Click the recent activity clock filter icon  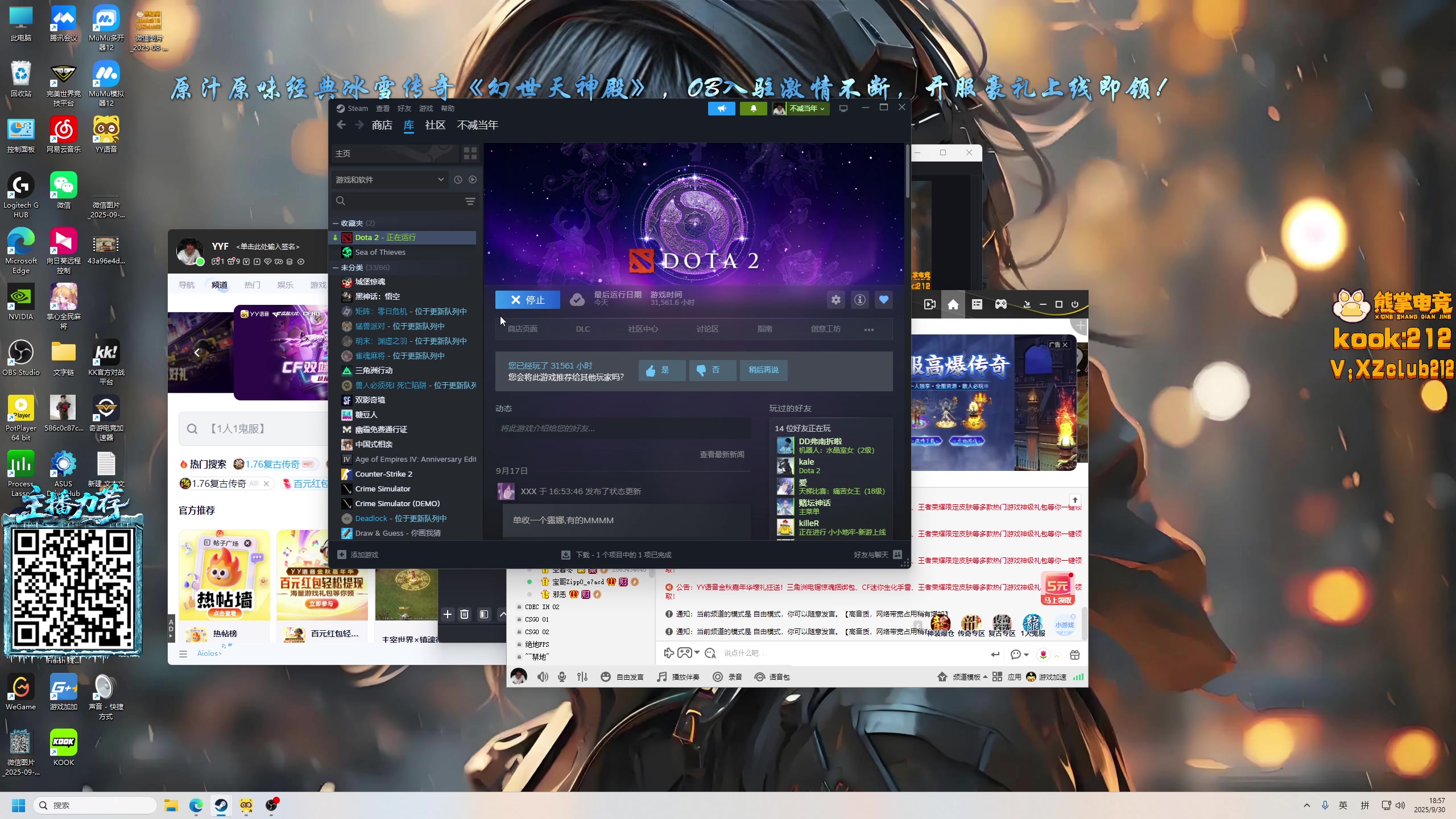[458, 180]
